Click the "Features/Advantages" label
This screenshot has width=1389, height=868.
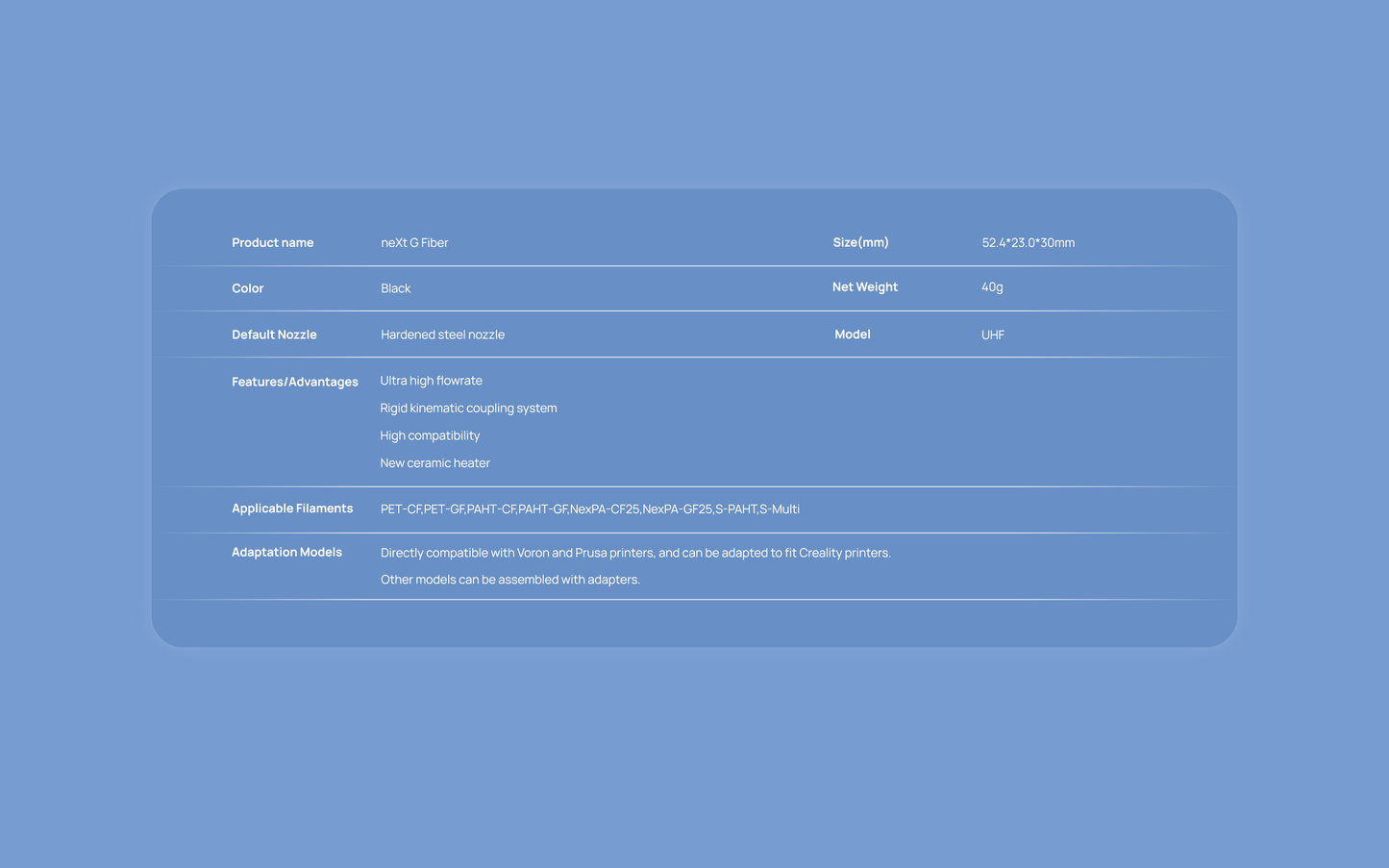294,382
